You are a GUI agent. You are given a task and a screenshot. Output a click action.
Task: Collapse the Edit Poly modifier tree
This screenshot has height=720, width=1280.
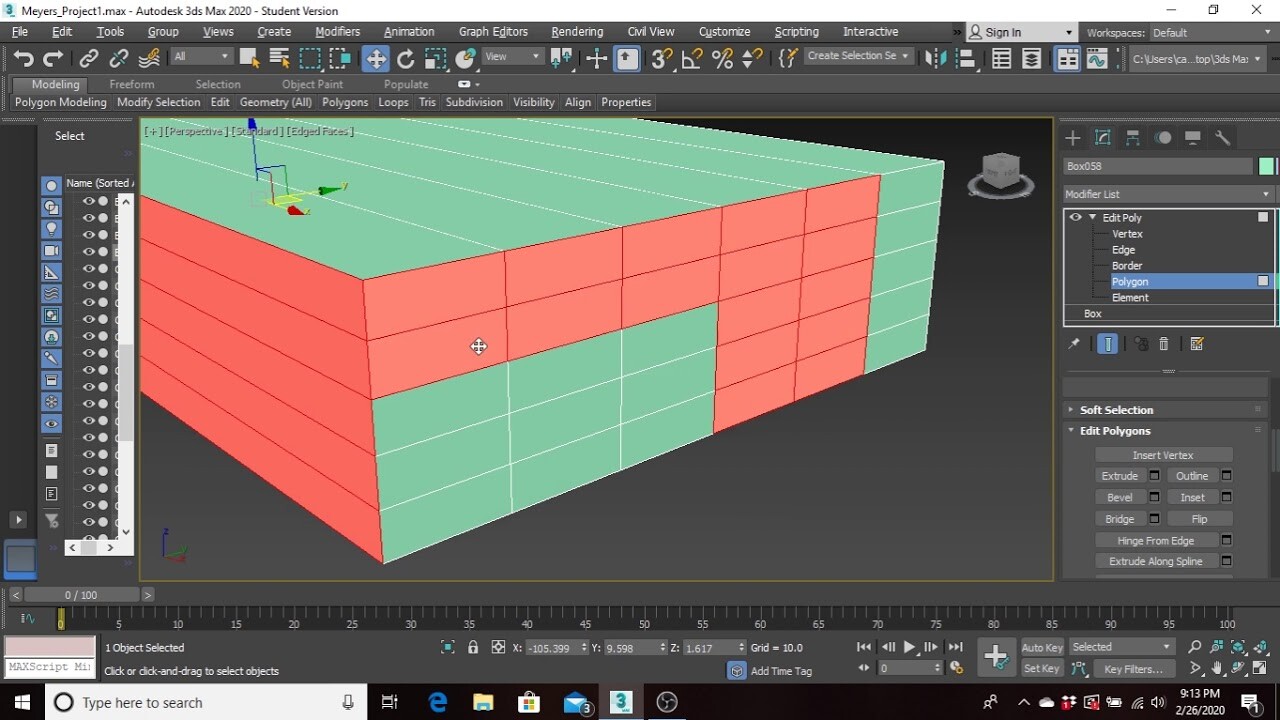tap(1092, 217)
